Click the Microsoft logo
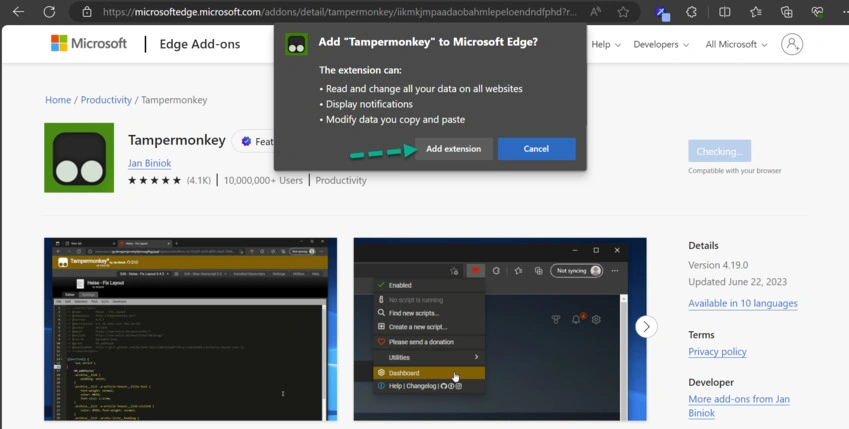This screenshot has height=429, width=849. coord(89,43)
